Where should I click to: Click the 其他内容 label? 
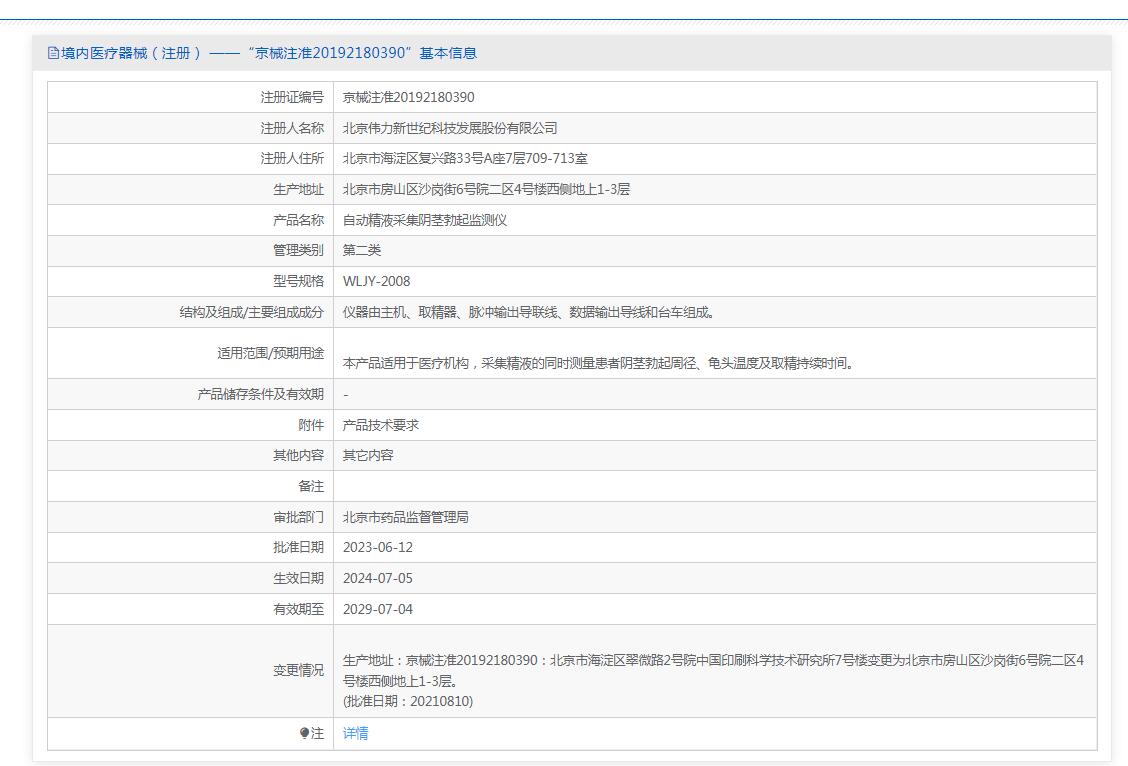point(299,455)
